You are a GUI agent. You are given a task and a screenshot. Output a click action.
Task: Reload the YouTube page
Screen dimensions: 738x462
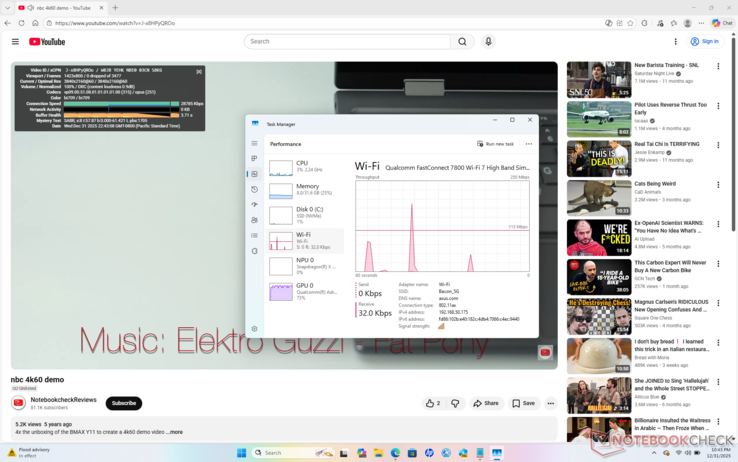pyautogui.click(x=21, y=23)
